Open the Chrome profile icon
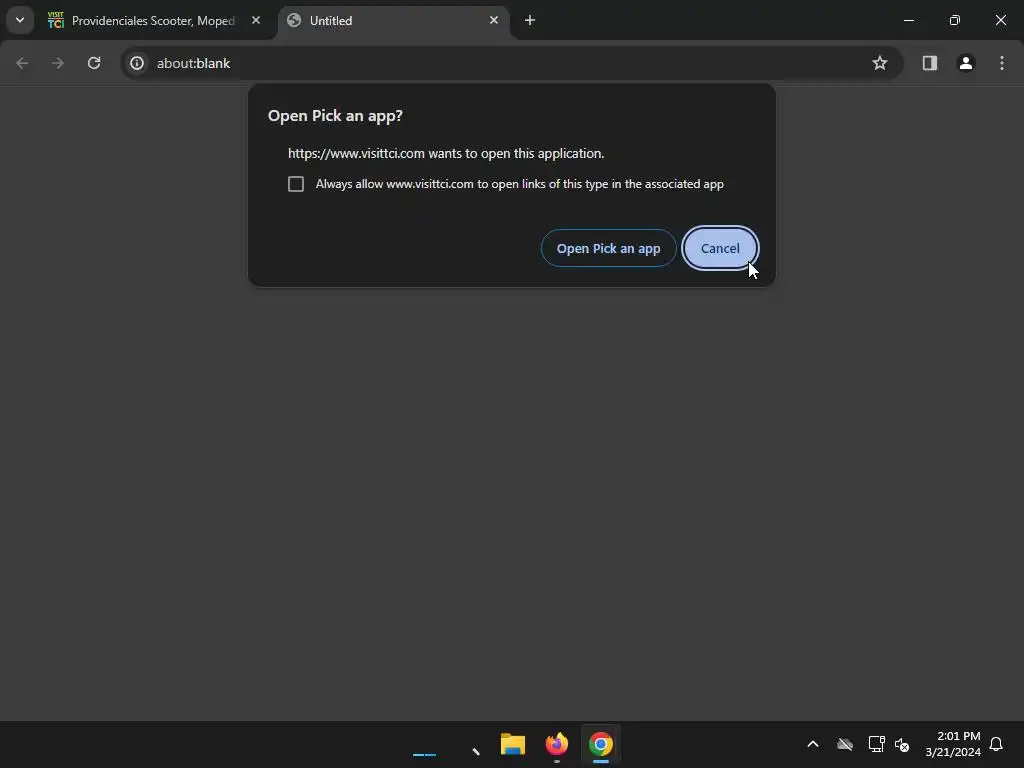The image size is (1024, 768). (x=966, y=63)
